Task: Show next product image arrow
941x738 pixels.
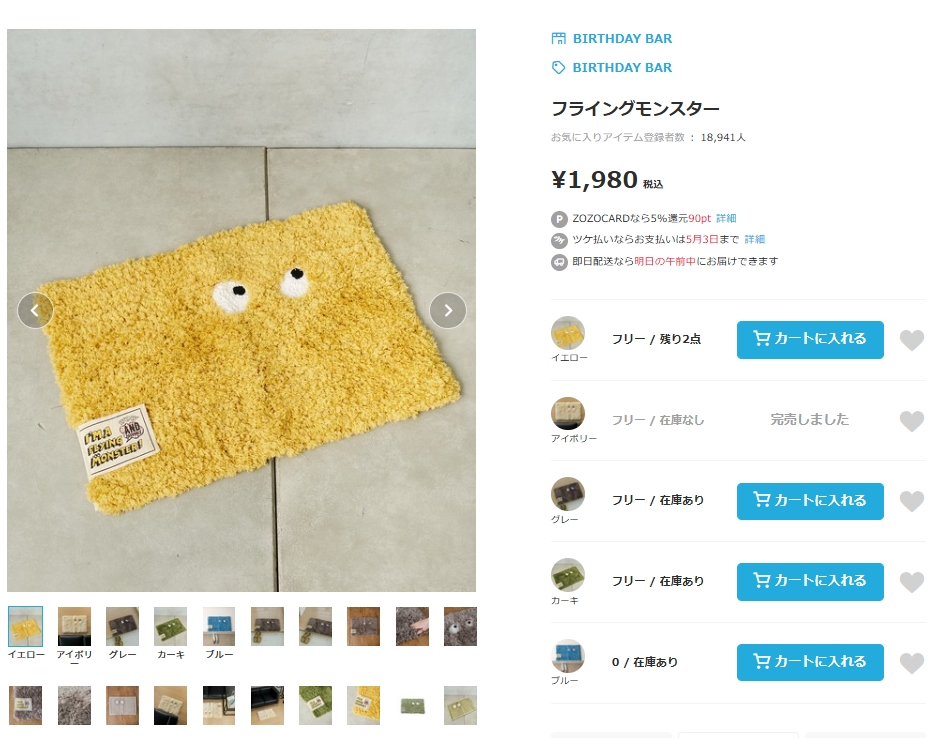Action: point(448,310)
